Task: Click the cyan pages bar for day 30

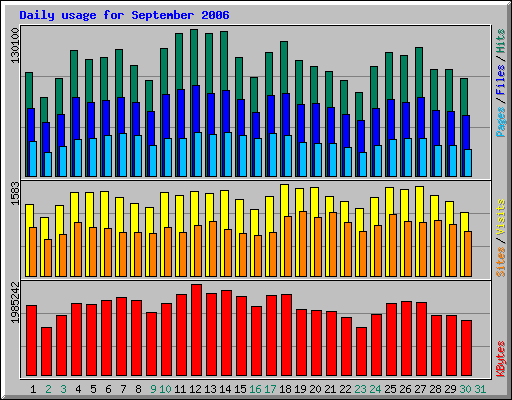Action: click(468, 163)
